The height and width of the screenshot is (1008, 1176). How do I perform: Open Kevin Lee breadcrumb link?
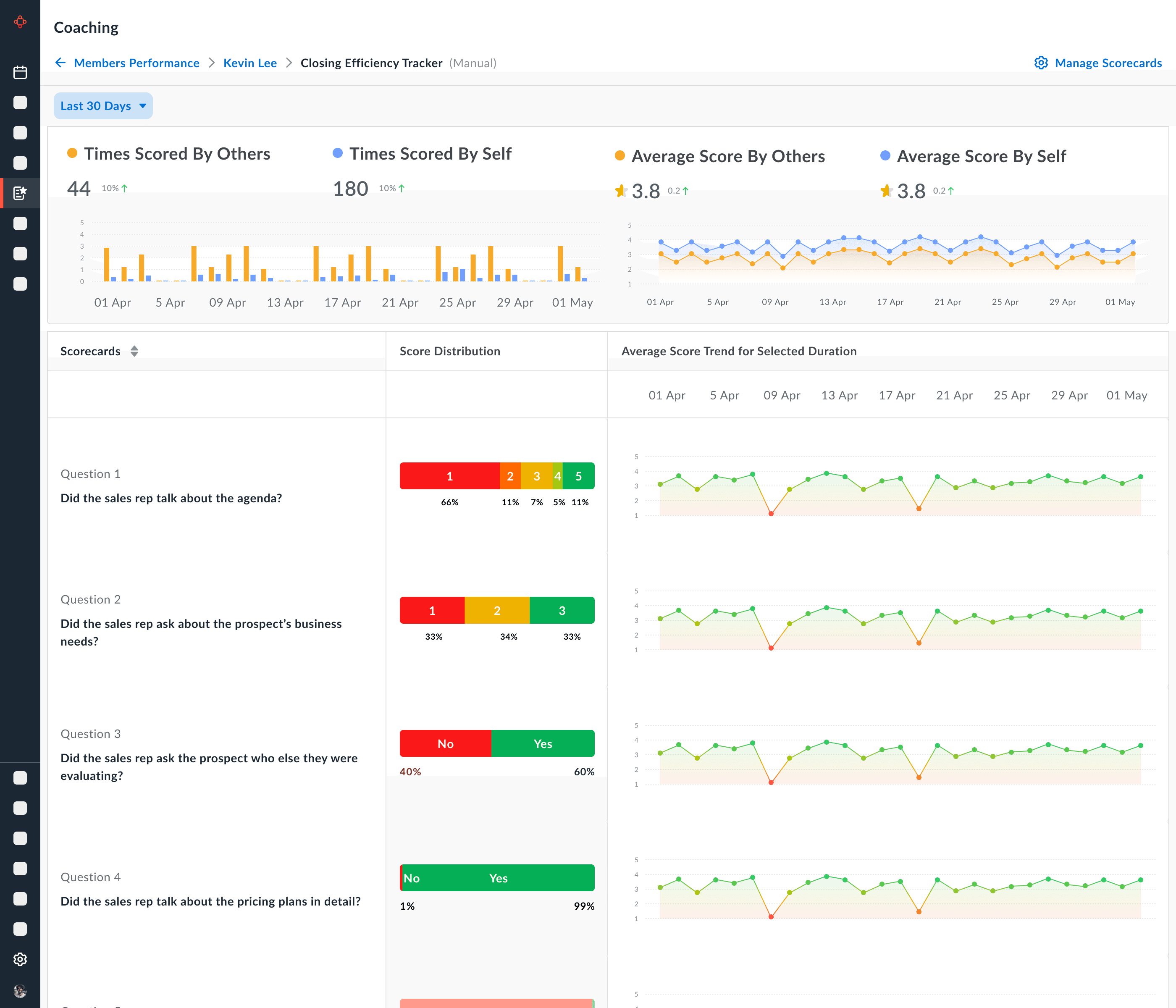tap(250, 63)
